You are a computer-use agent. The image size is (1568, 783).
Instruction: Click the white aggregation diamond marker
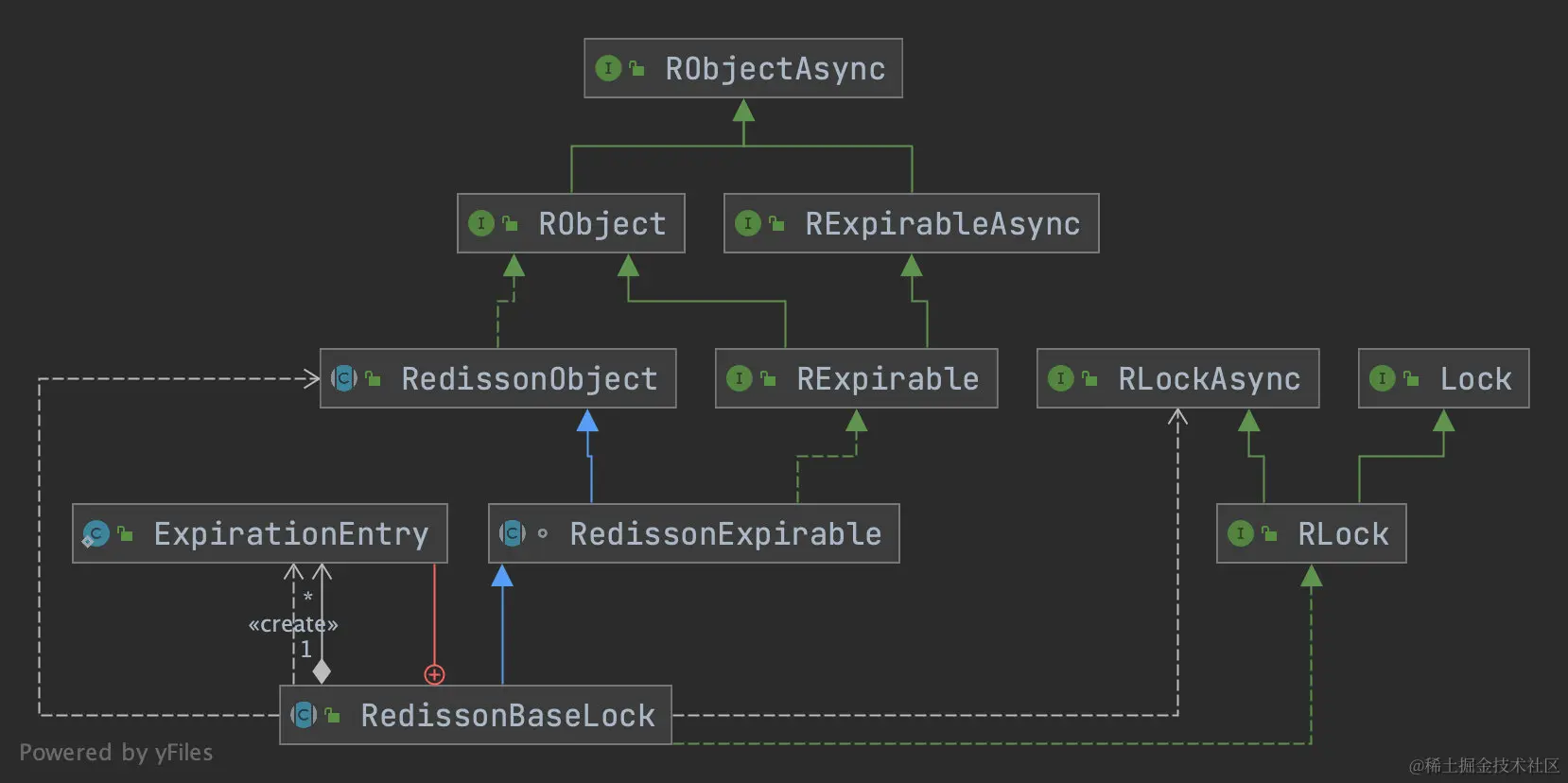pos(322,671)
